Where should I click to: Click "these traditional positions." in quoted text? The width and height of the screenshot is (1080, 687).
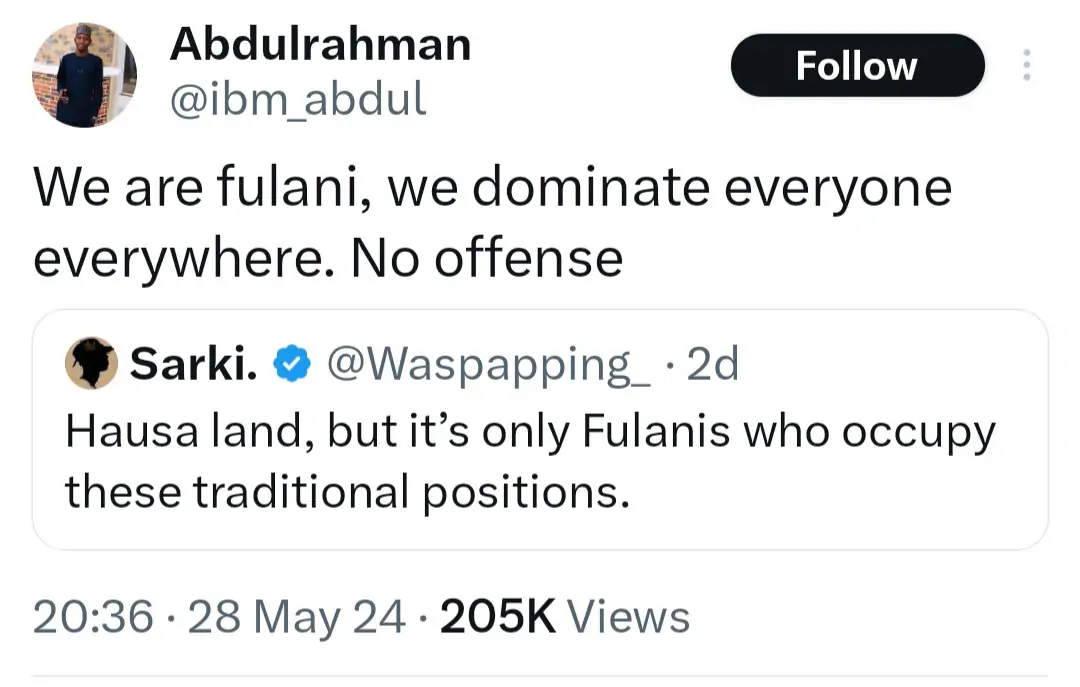point(348,491)
